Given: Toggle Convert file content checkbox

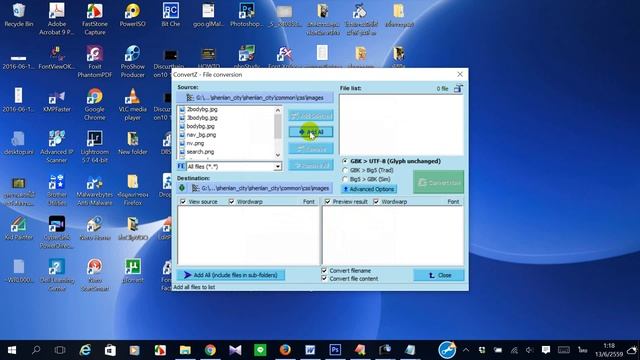Looking at the screenshot, I should [x=324, y=278].
